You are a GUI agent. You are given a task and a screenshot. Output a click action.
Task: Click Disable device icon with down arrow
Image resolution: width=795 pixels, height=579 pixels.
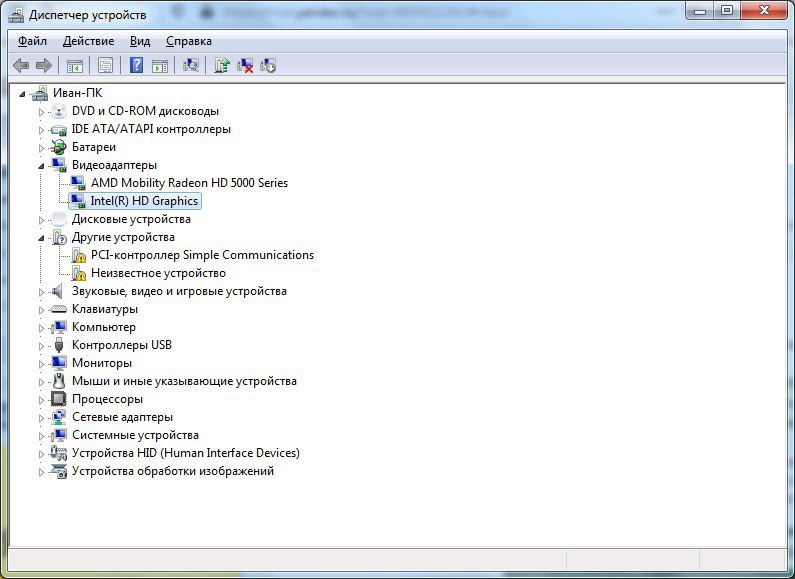[x=268, y=65]
